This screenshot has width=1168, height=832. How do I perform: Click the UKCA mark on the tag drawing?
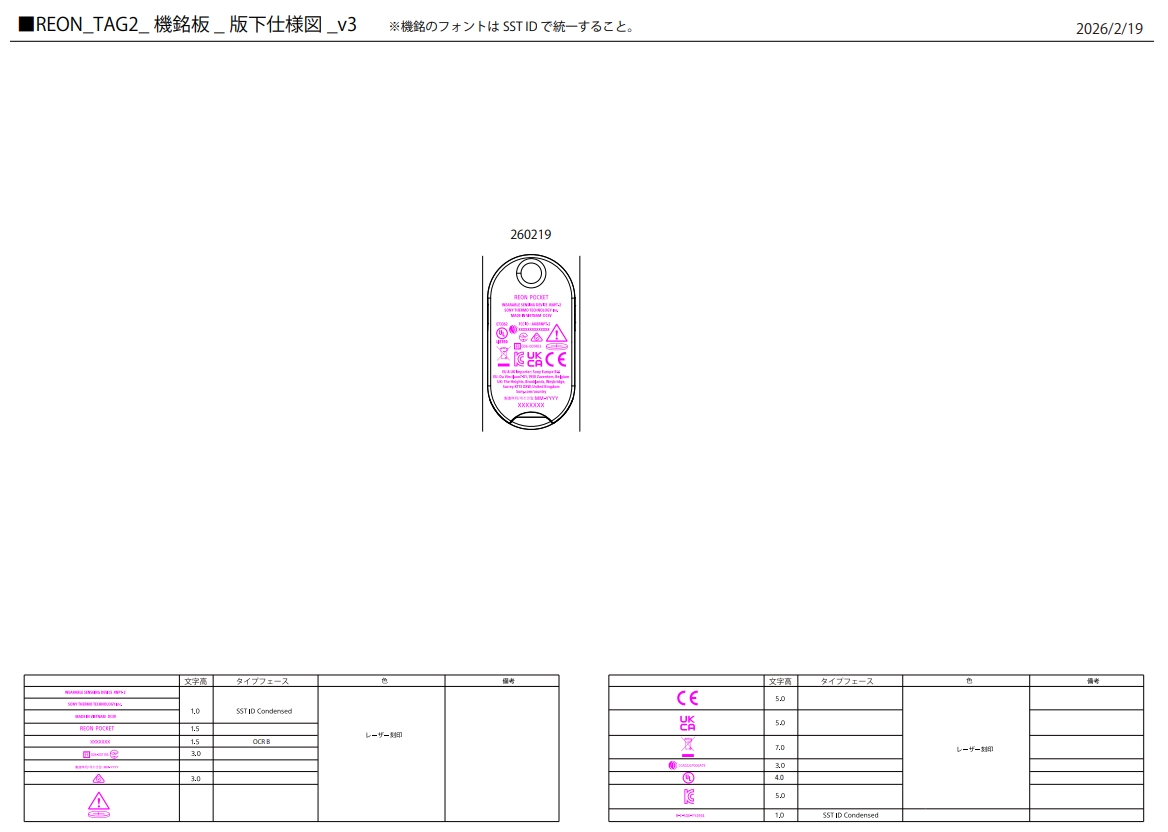pyautogui.click(x=534, y=359)
